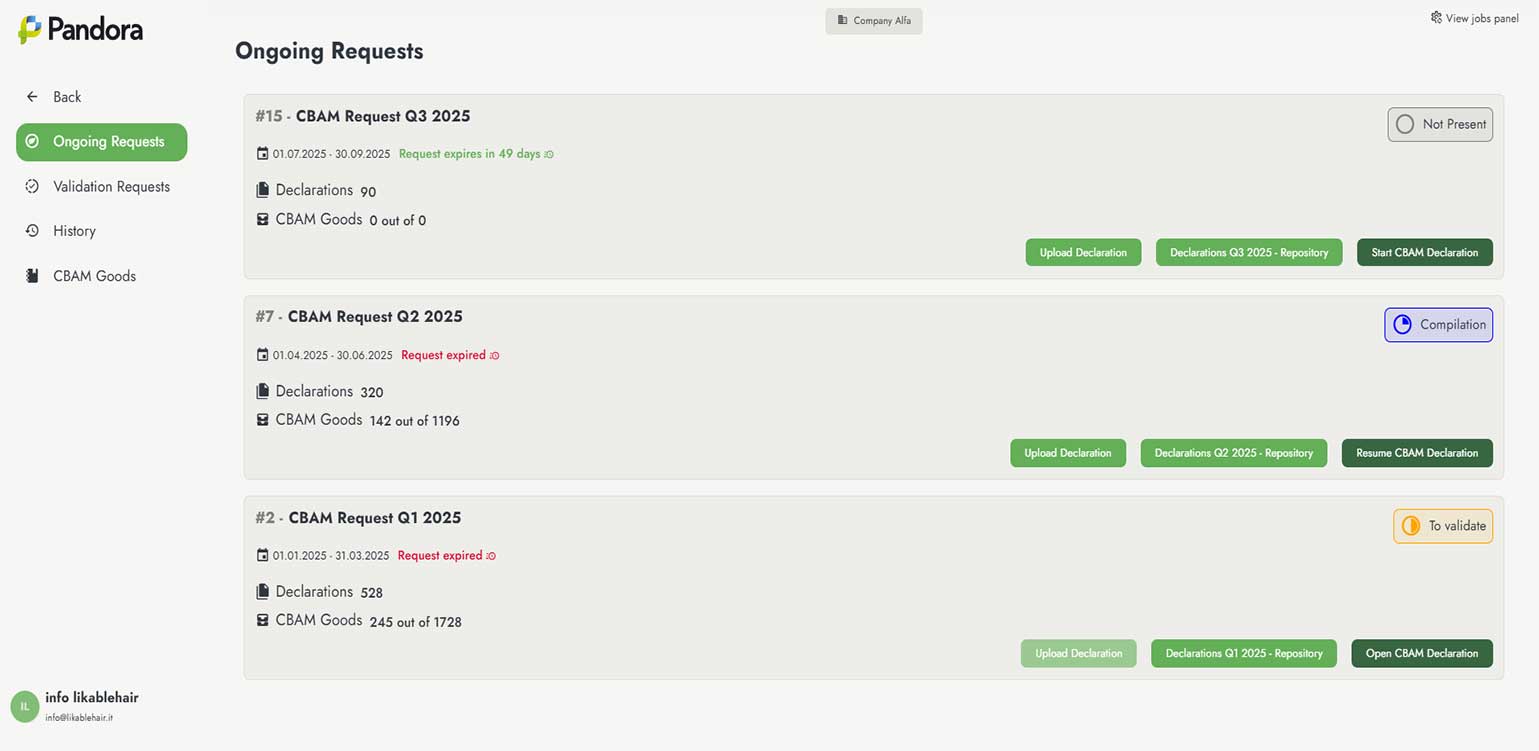Image resolution: width=1539 pixels, height=751 pixels.
Task: Open Declarations Q1 2025 Repository
Action: (1243, 654)
